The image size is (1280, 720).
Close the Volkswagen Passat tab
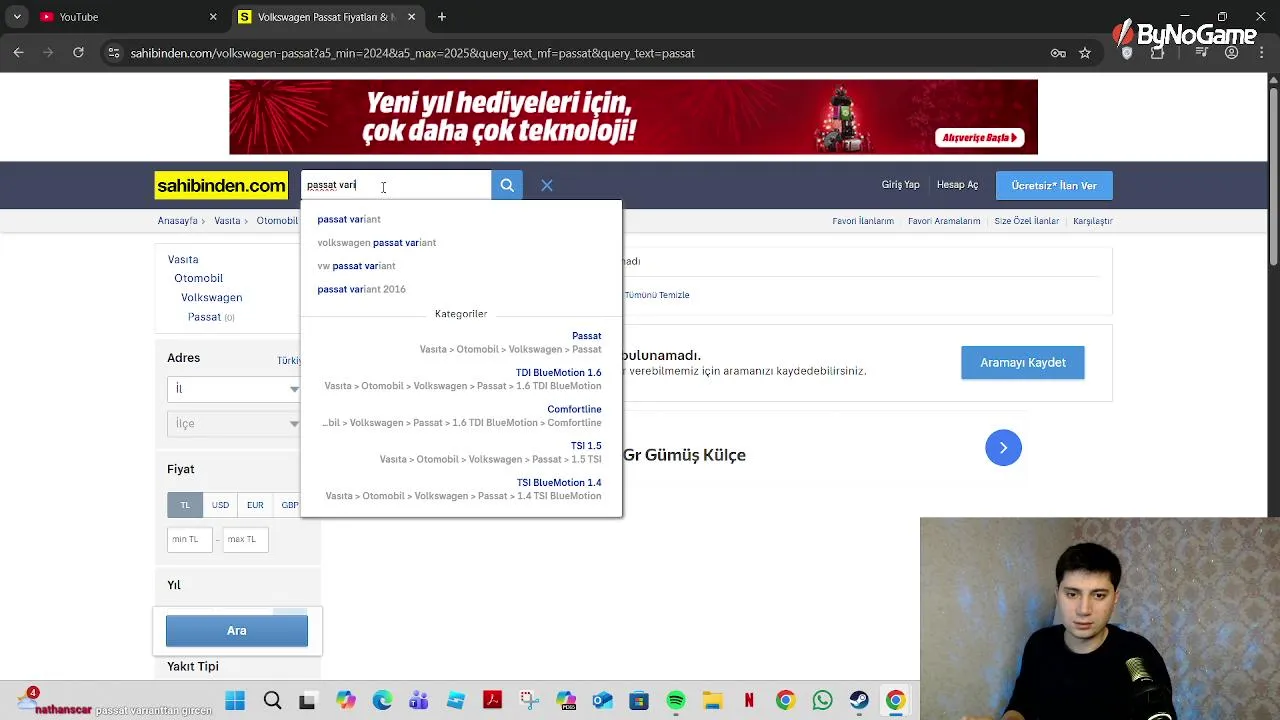pos(411,17)
